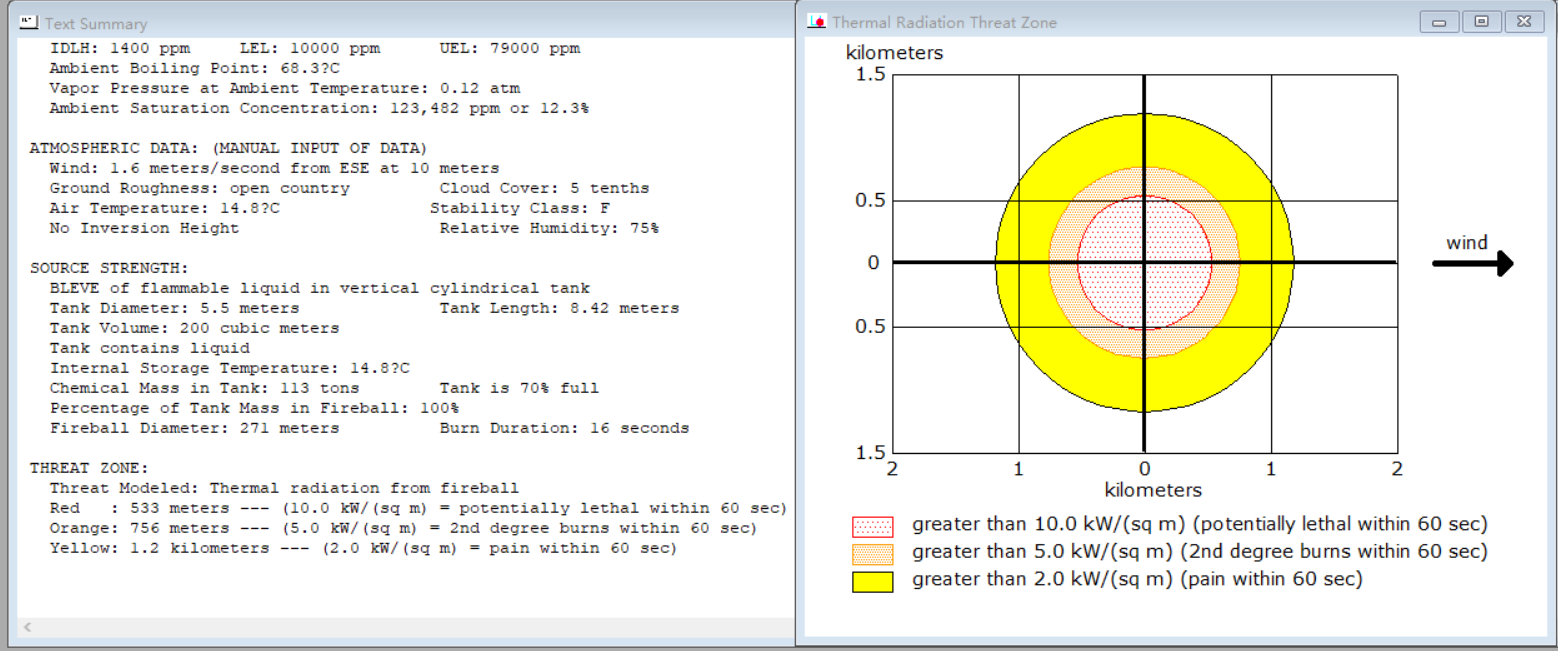Click the Threat Modeled thermal radiation line
The height and width of the screenshot is (651, 1558).
tap(284, 488)
